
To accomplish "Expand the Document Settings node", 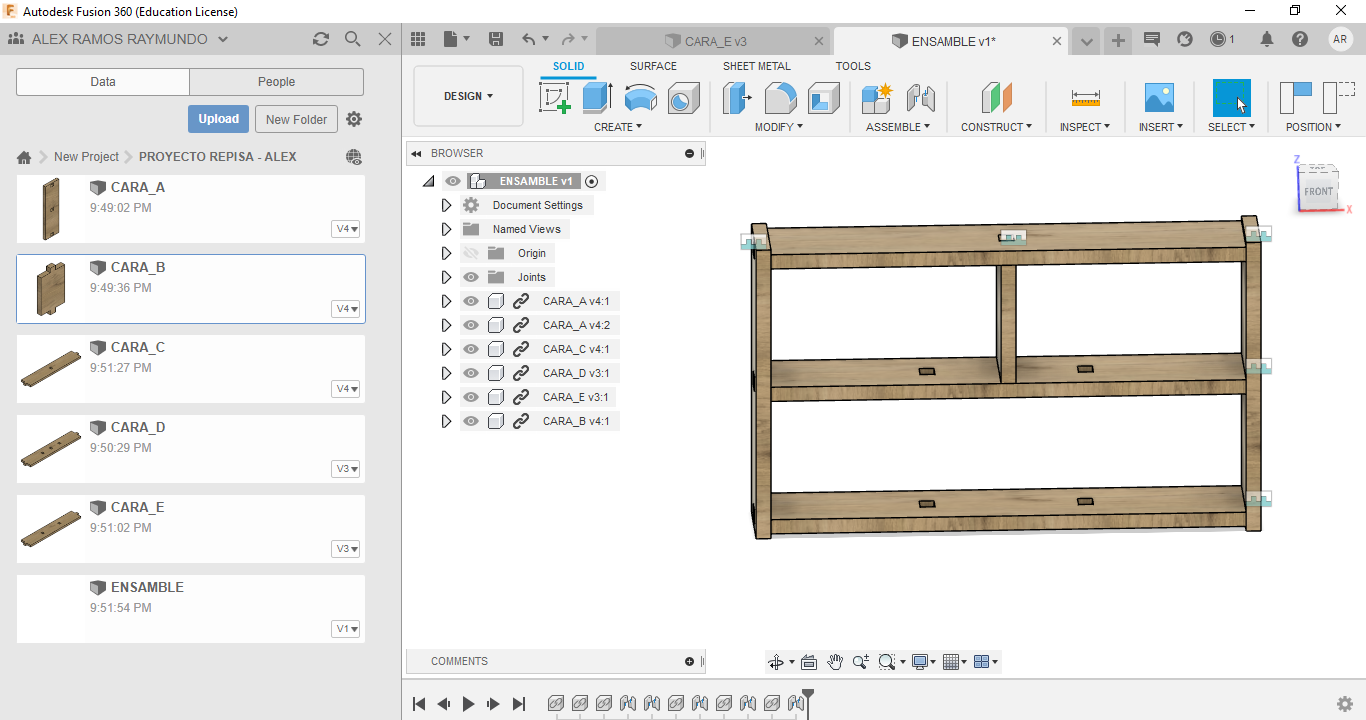I will pyautogui.click(x=447, y=205).
